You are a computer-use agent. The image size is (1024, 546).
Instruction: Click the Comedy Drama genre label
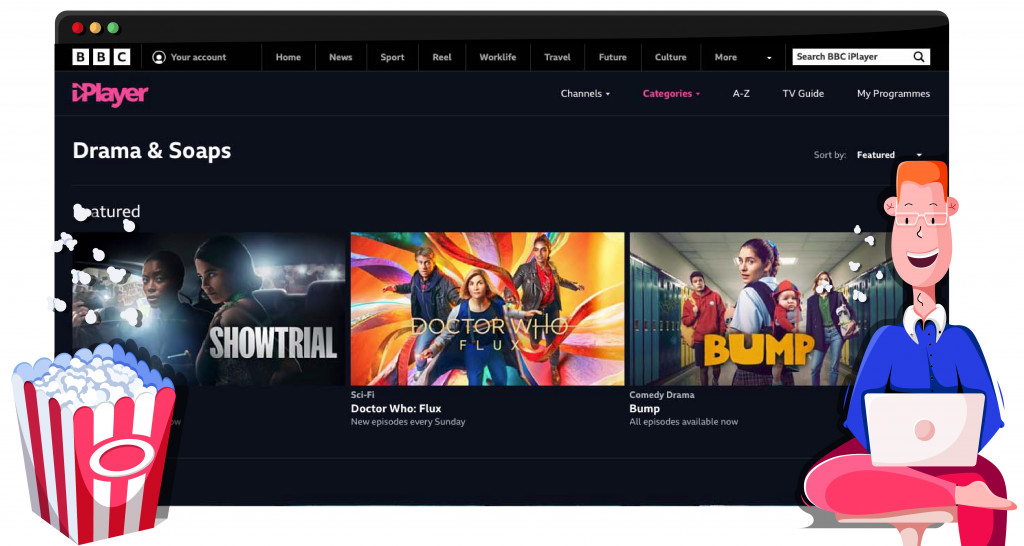click(662, 395)
